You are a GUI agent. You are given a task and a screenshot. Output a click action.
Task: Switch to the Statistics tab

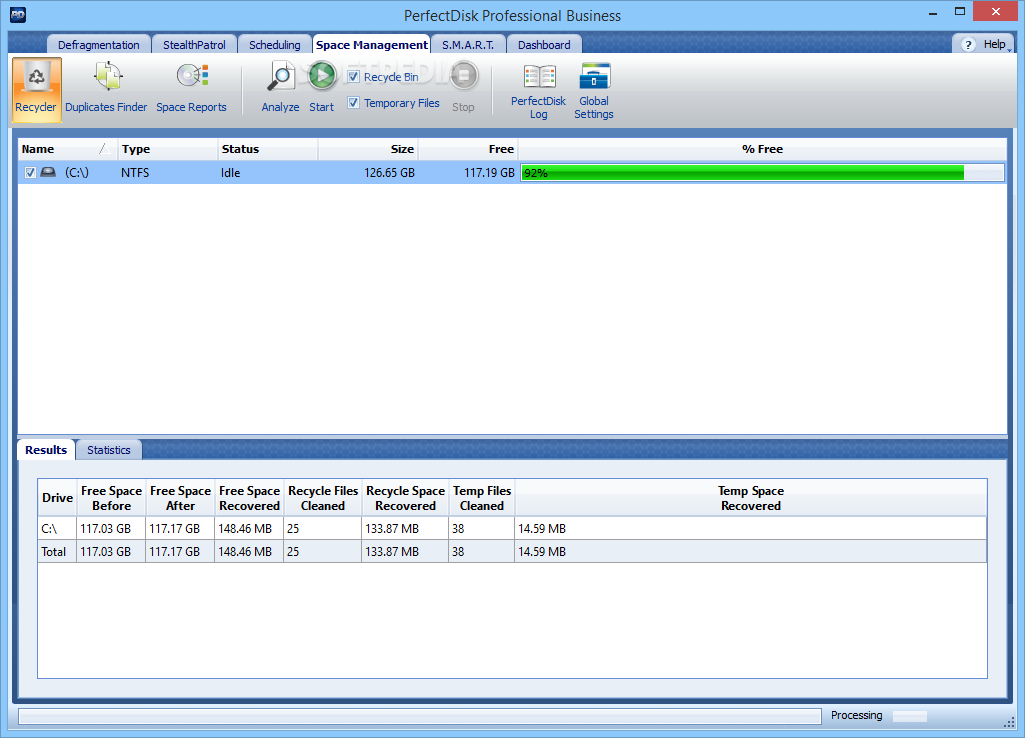click(109, 450)
